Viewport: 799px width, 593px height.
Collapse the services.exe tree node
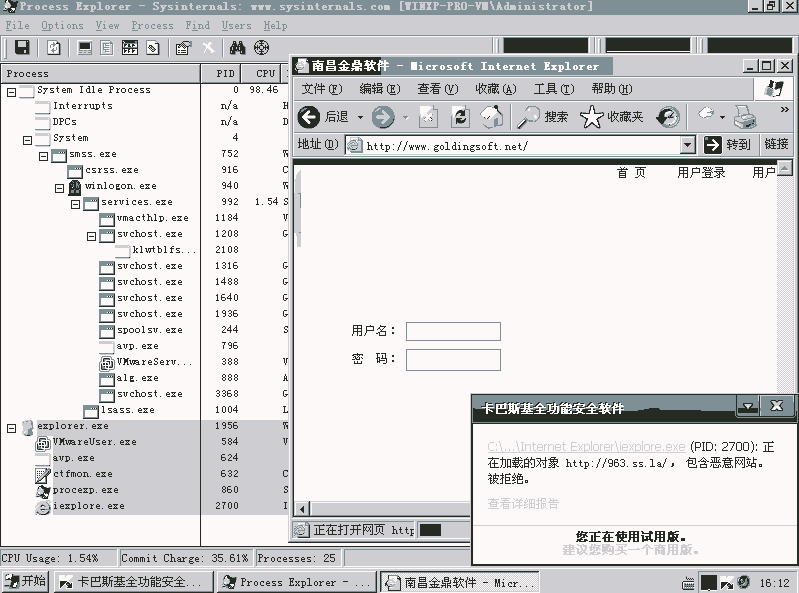click(x=75, y=204)
